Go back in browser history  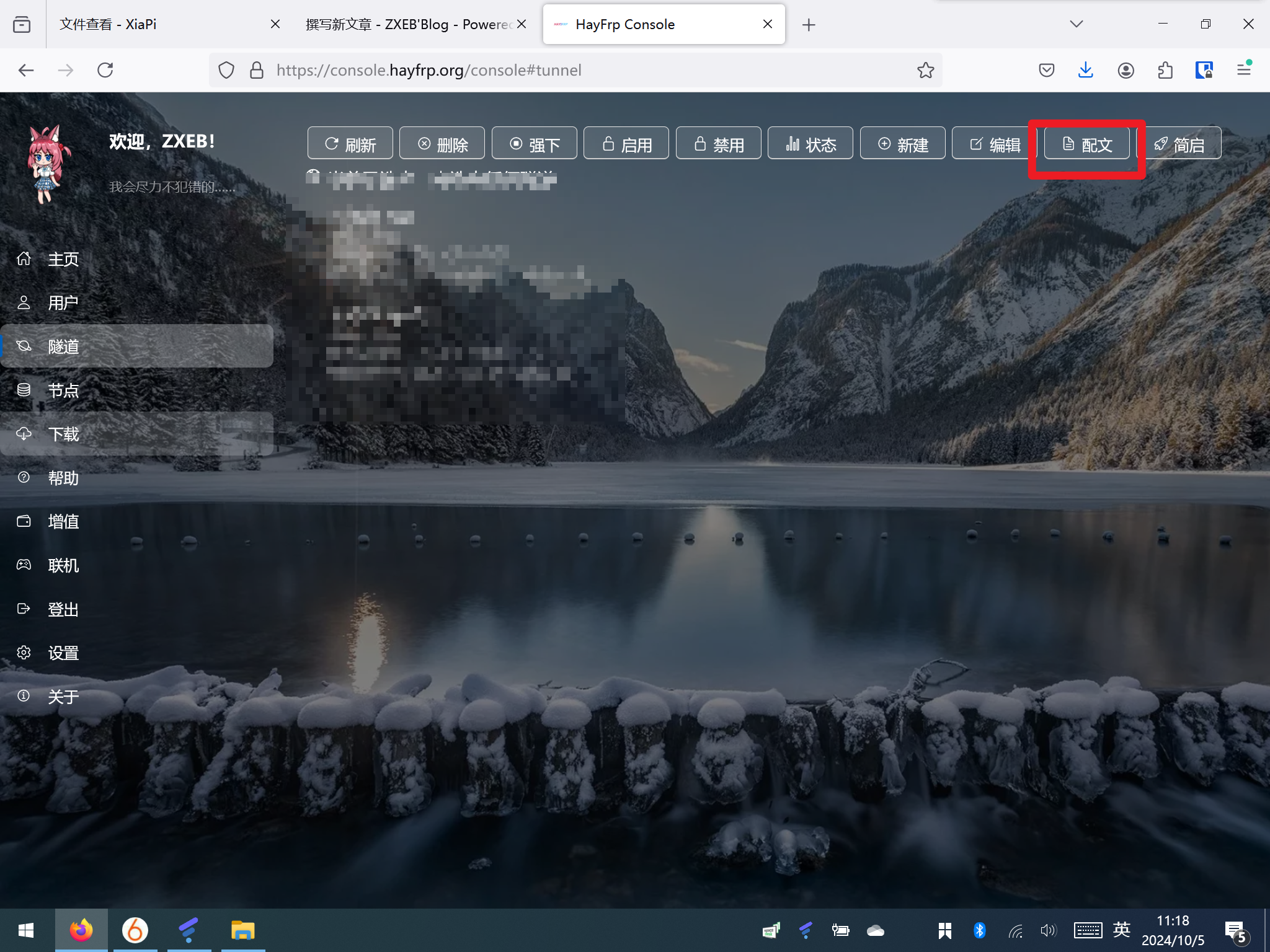point(26,70)
